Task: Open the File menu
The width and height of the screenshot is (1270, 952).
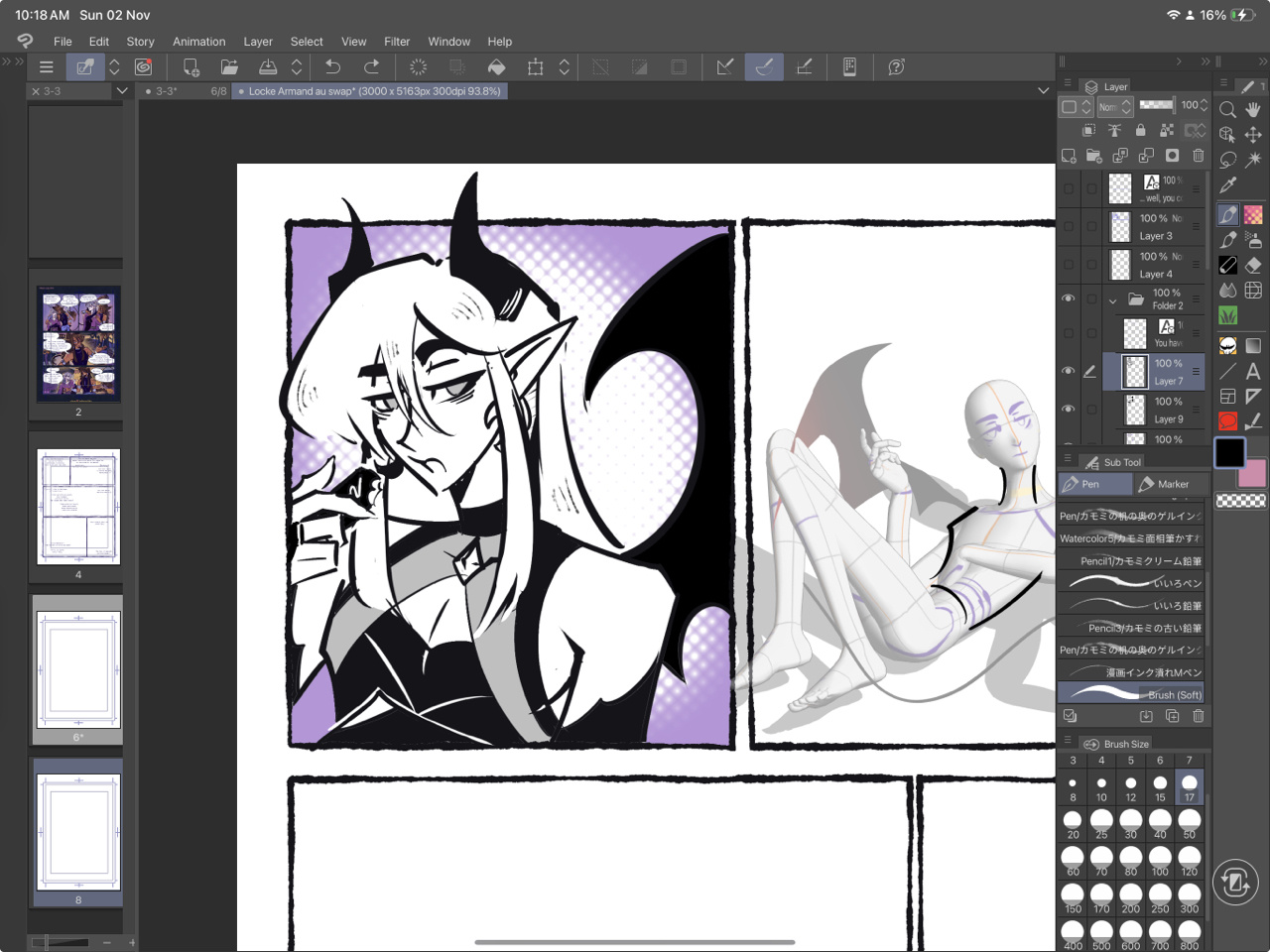Action: [x=63, y=42]
